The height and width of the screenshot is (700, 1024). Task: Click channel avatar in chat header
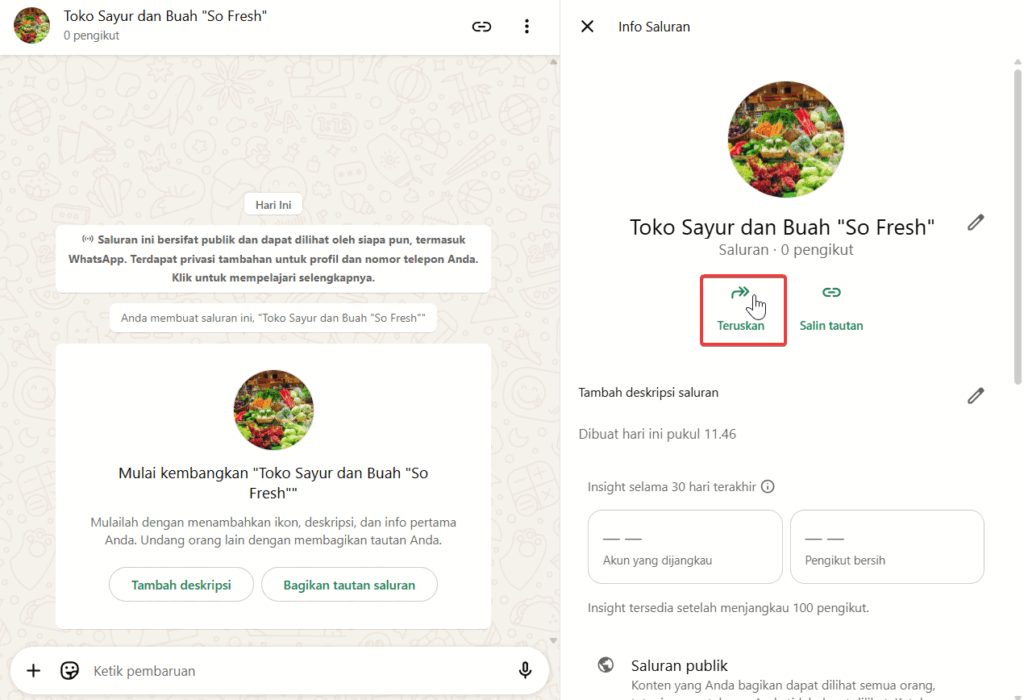coord(32,26)
